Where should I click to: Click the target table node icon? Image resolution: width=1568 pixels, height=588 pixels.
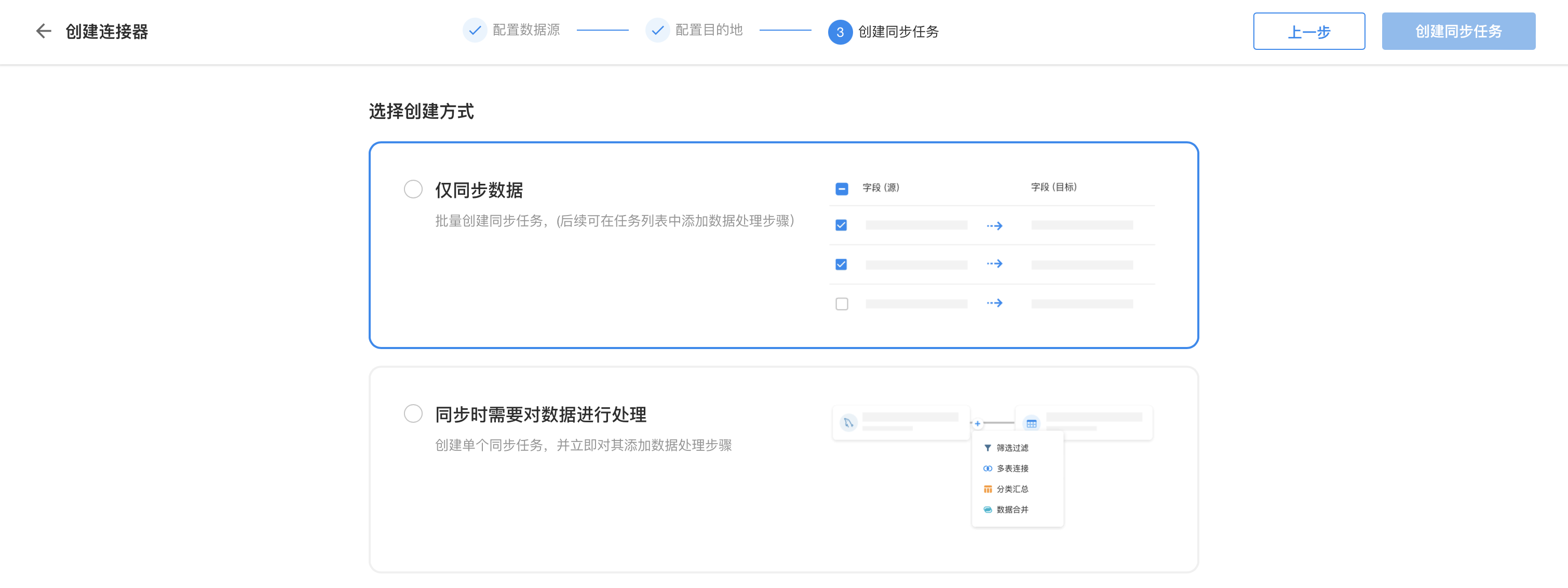point(1031,424)
